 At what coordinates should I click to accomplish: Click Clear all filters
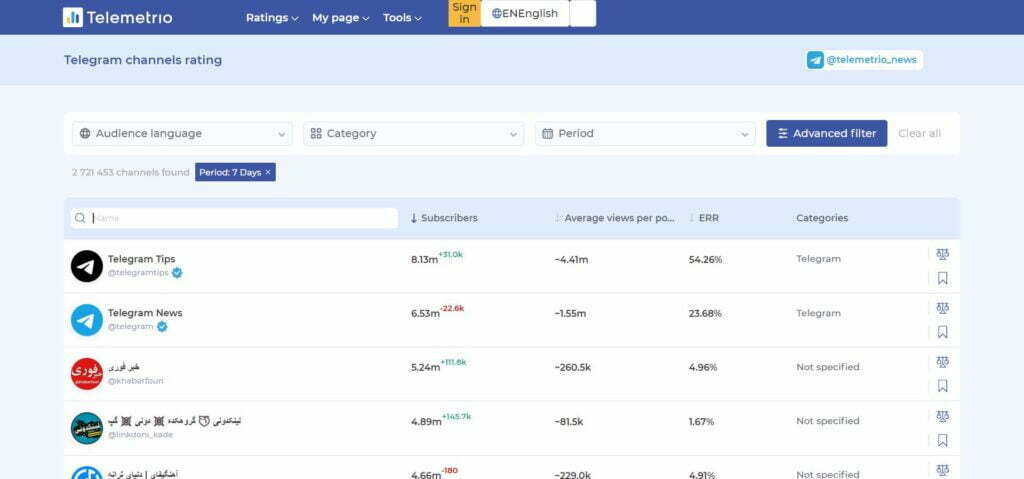920,133
